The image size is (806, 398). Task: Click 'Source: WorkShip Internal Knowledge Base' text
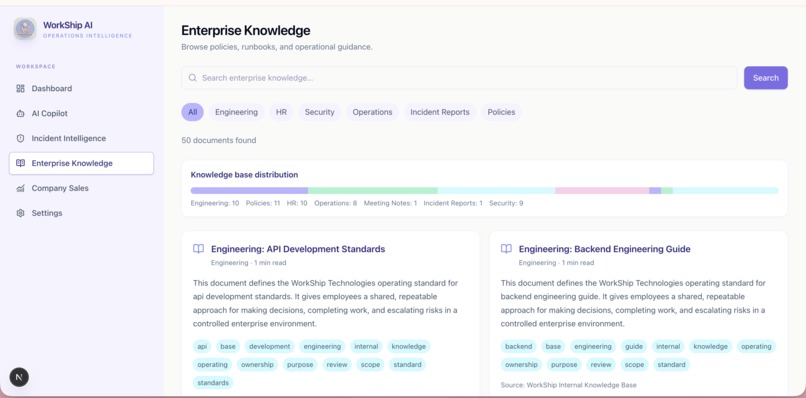(569, 385)
